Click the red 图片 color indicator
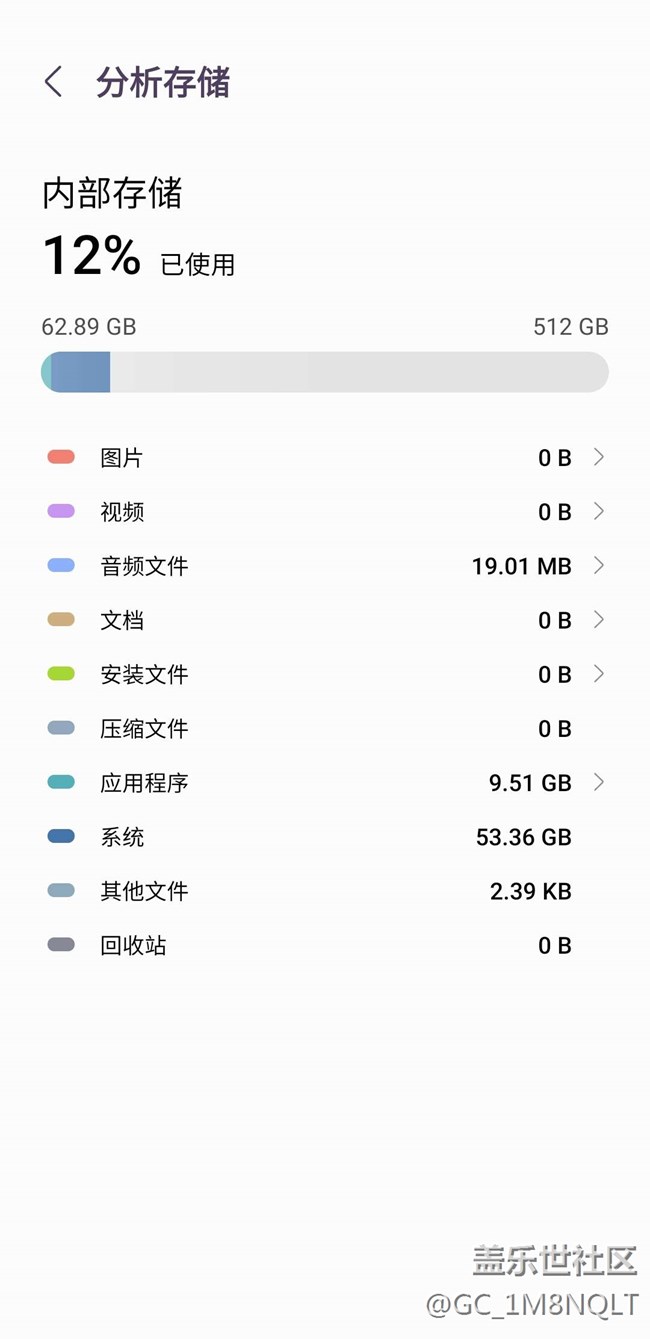The image size is (650, 1339). [x=61, y=457]
